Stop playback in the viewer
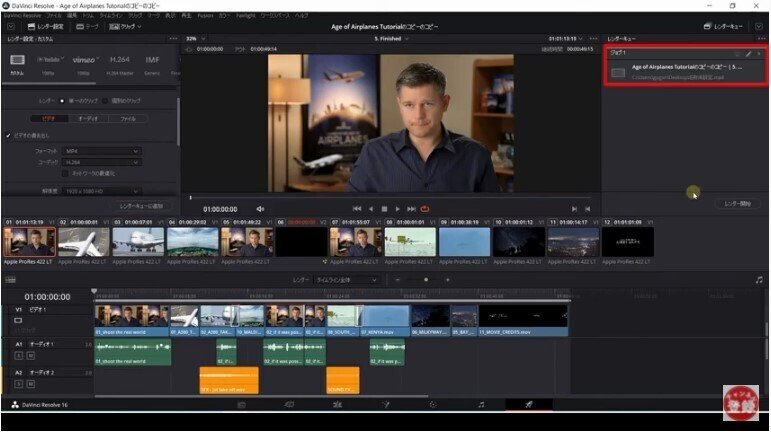771x432 pixels. click(385, 209)
